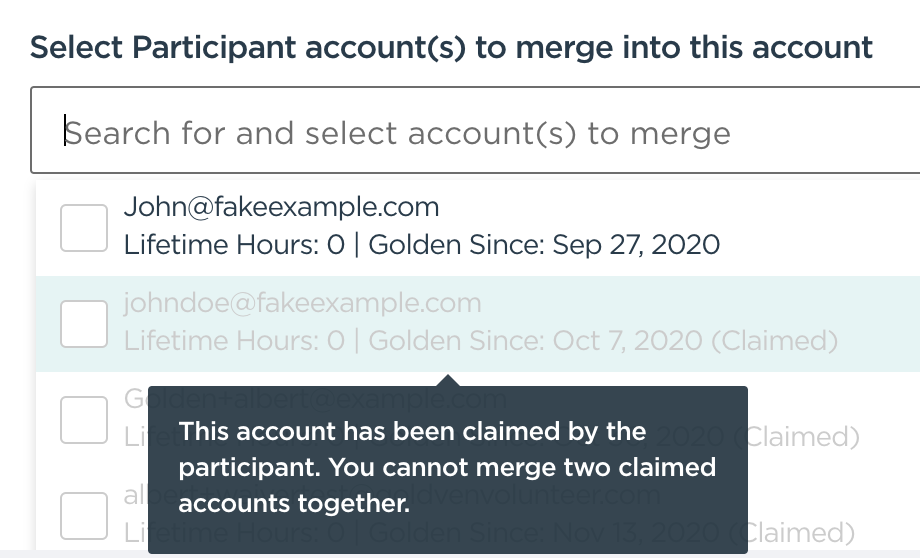This screenshot has width=920, height=558.
Task: Tick the Golden+albert@example.com row checkbox
Action: [84, 420]
